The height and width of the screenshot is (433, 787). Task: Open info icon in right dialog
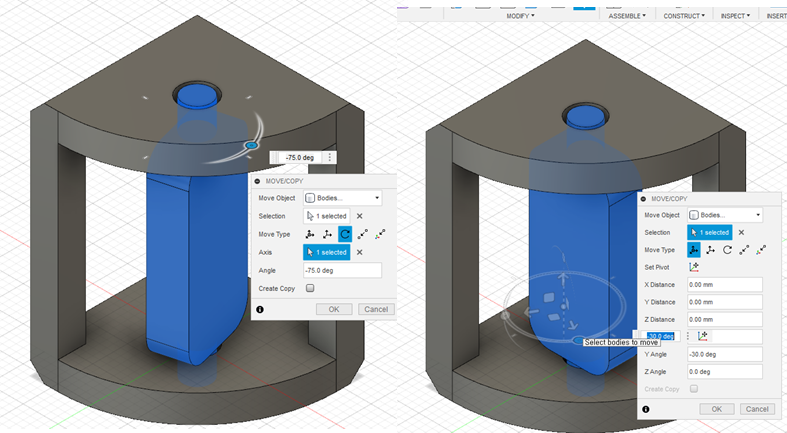point(645,409)
